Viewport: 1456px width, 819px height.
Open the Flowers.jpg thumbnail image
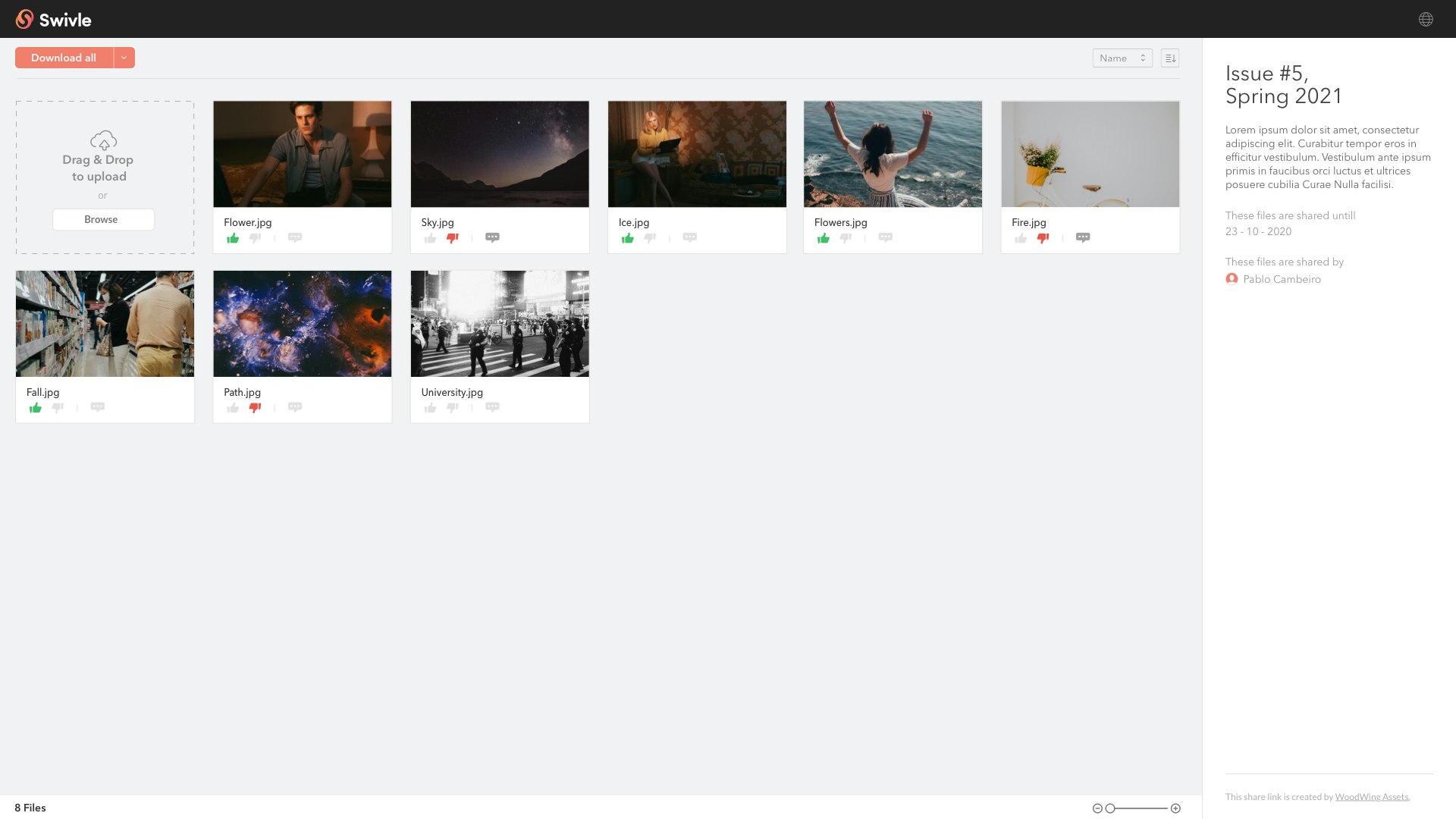(893, 154)
